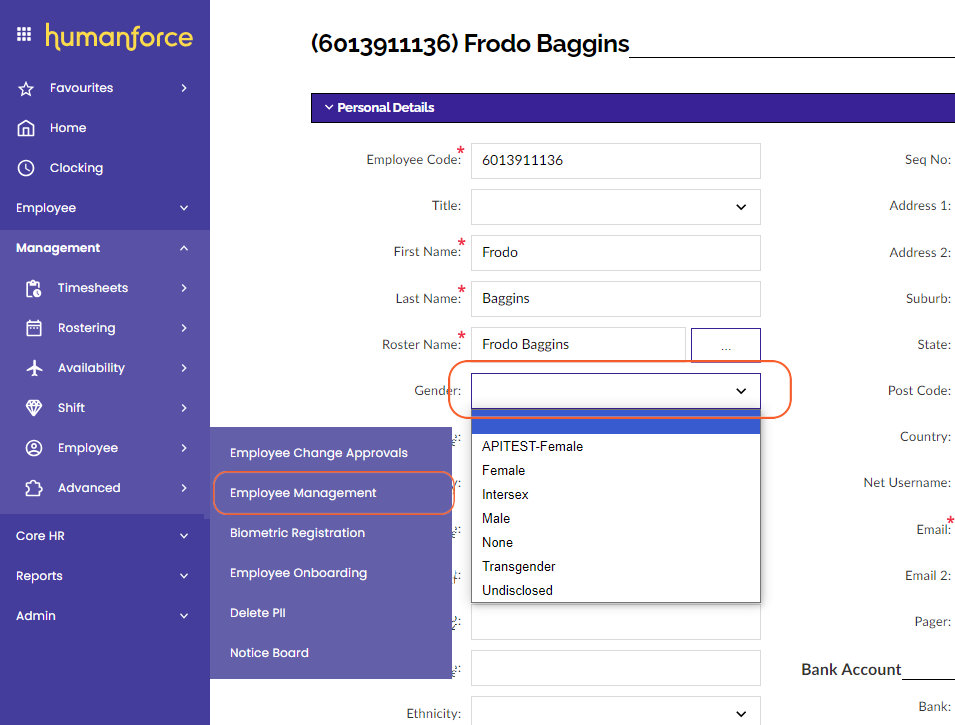Click the Availability airplane icon
955x725 pixels.
click(34, 368)
